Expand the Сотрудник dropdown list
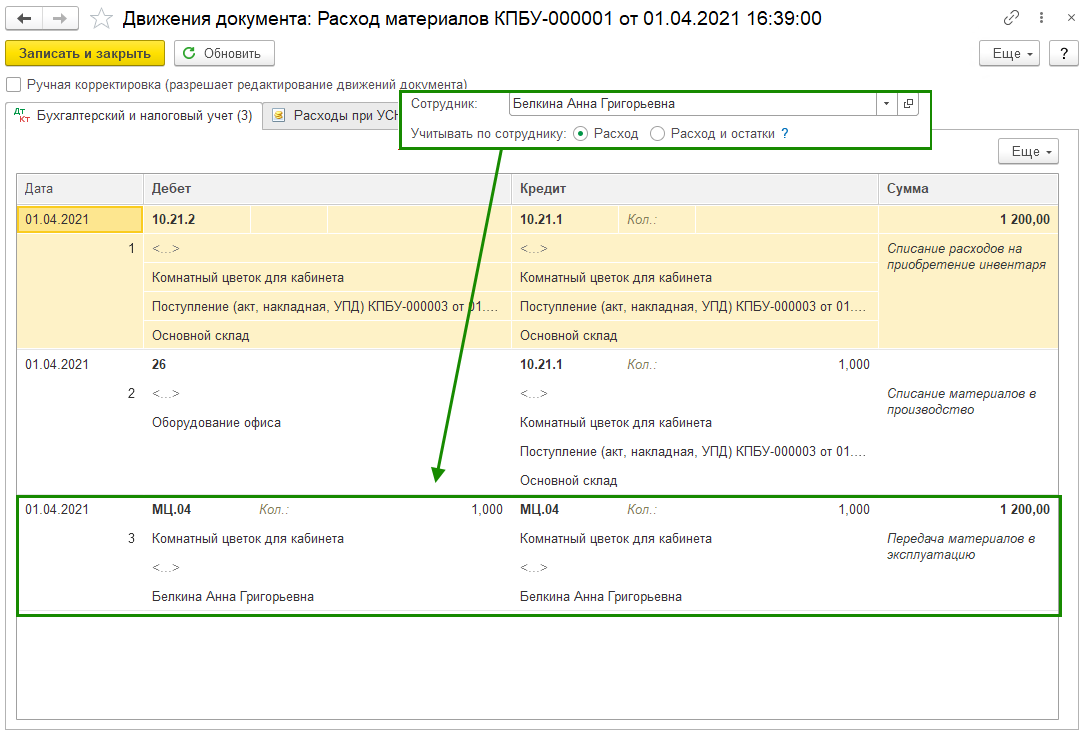The width and height of the screenshot is (1080, 733). point(886,104)
